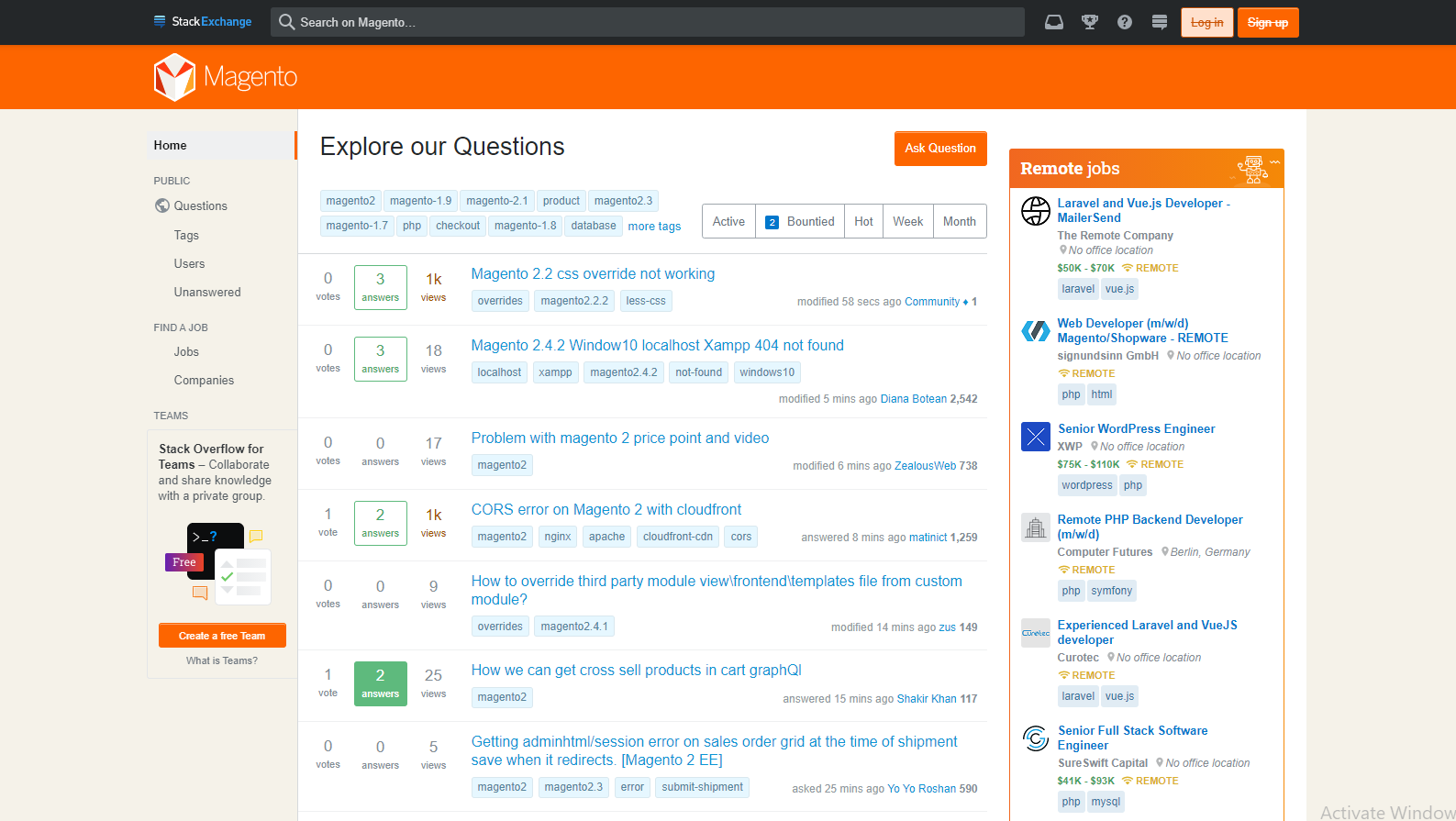Click the Remote jobs robot illustration
1456x821 pixels.
[1255, 169]
